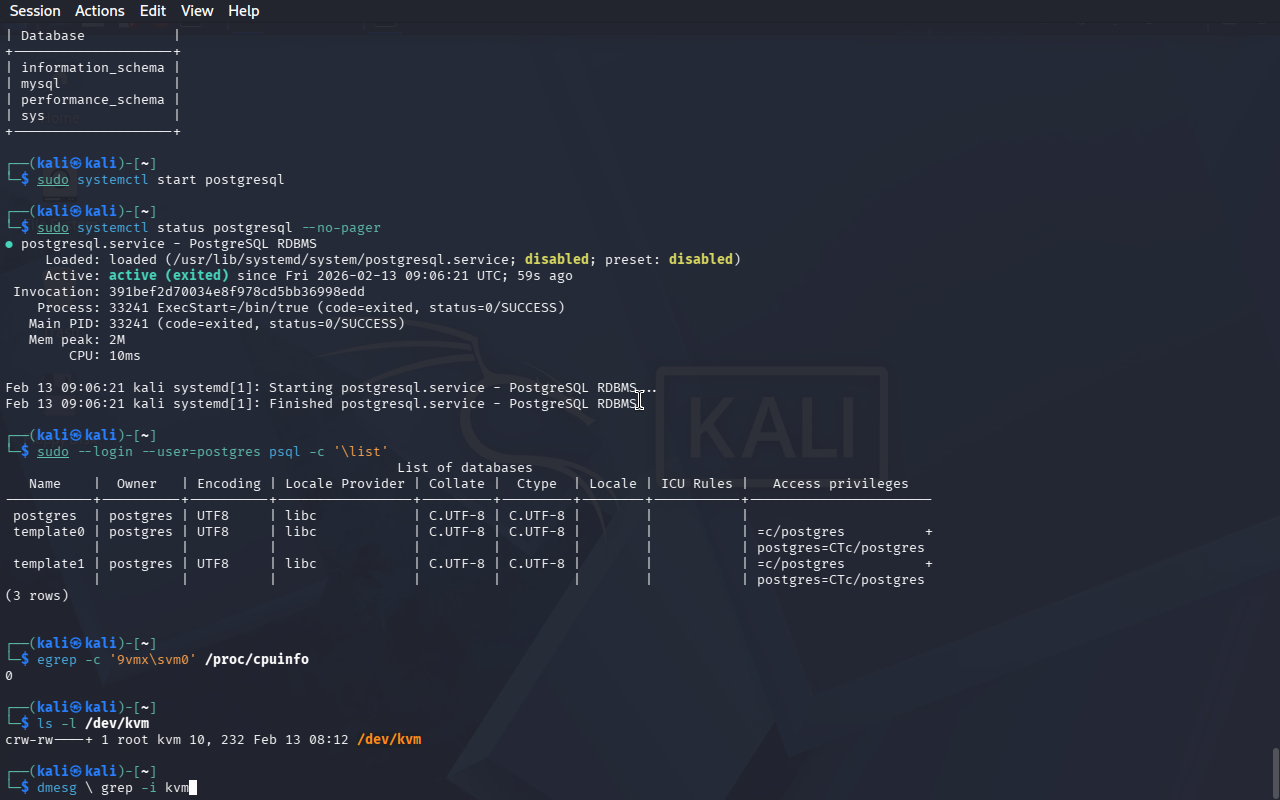This screenshot has width=1280, height=800.
Task: Click the "Access privileges" column header
Action: point(840,484)
